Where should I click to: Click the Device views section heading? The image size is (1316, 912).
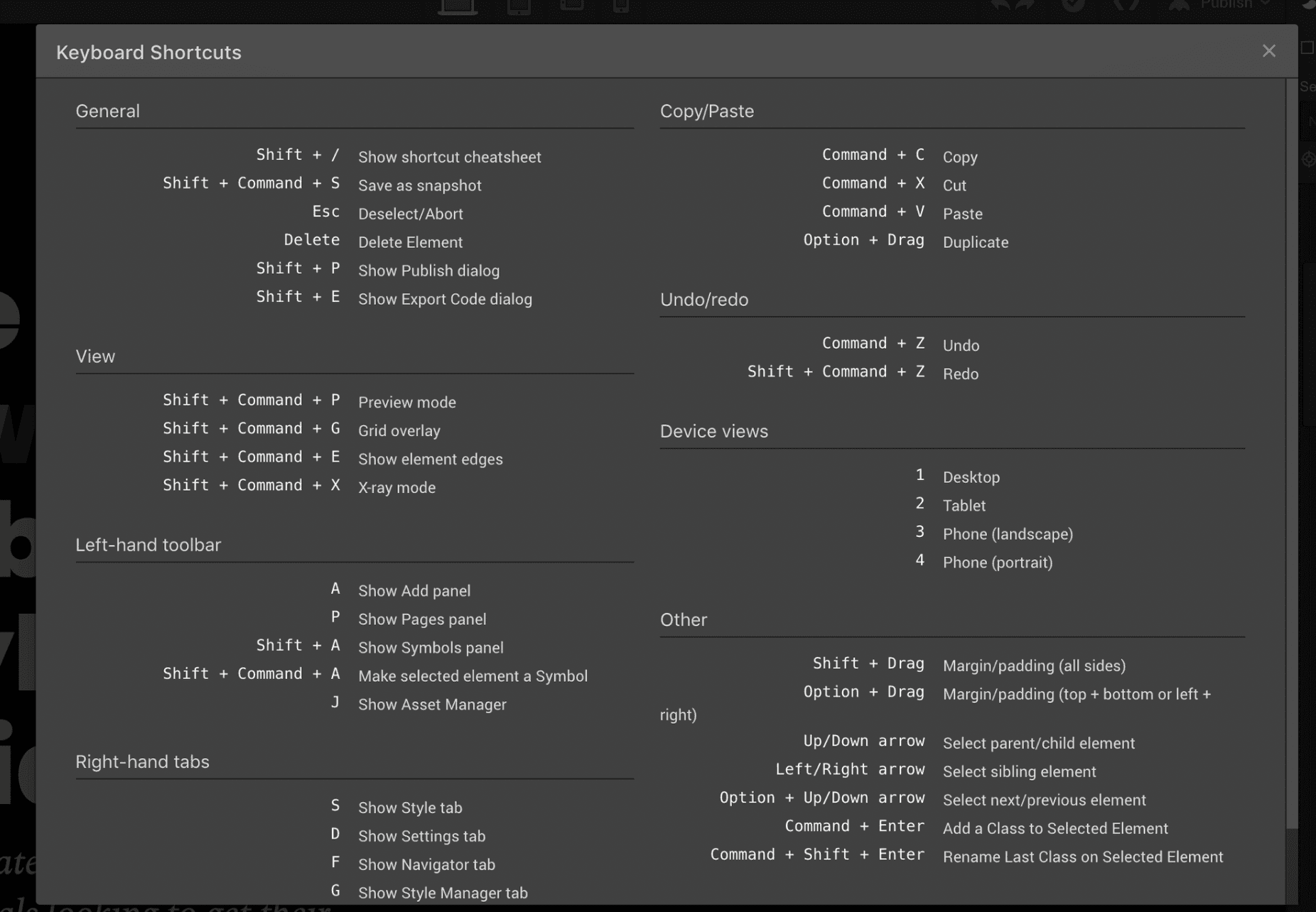click(x=713, y=431)
